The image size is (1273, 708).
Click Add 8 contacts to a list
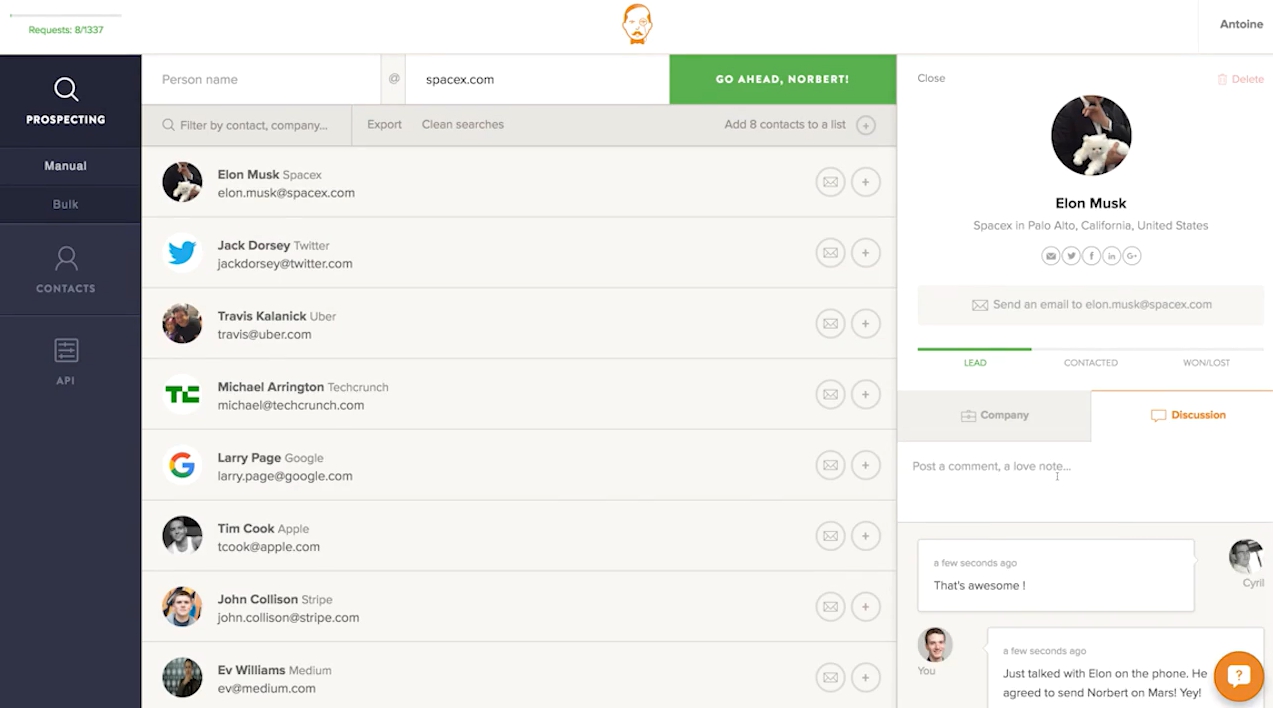(785, 125)
